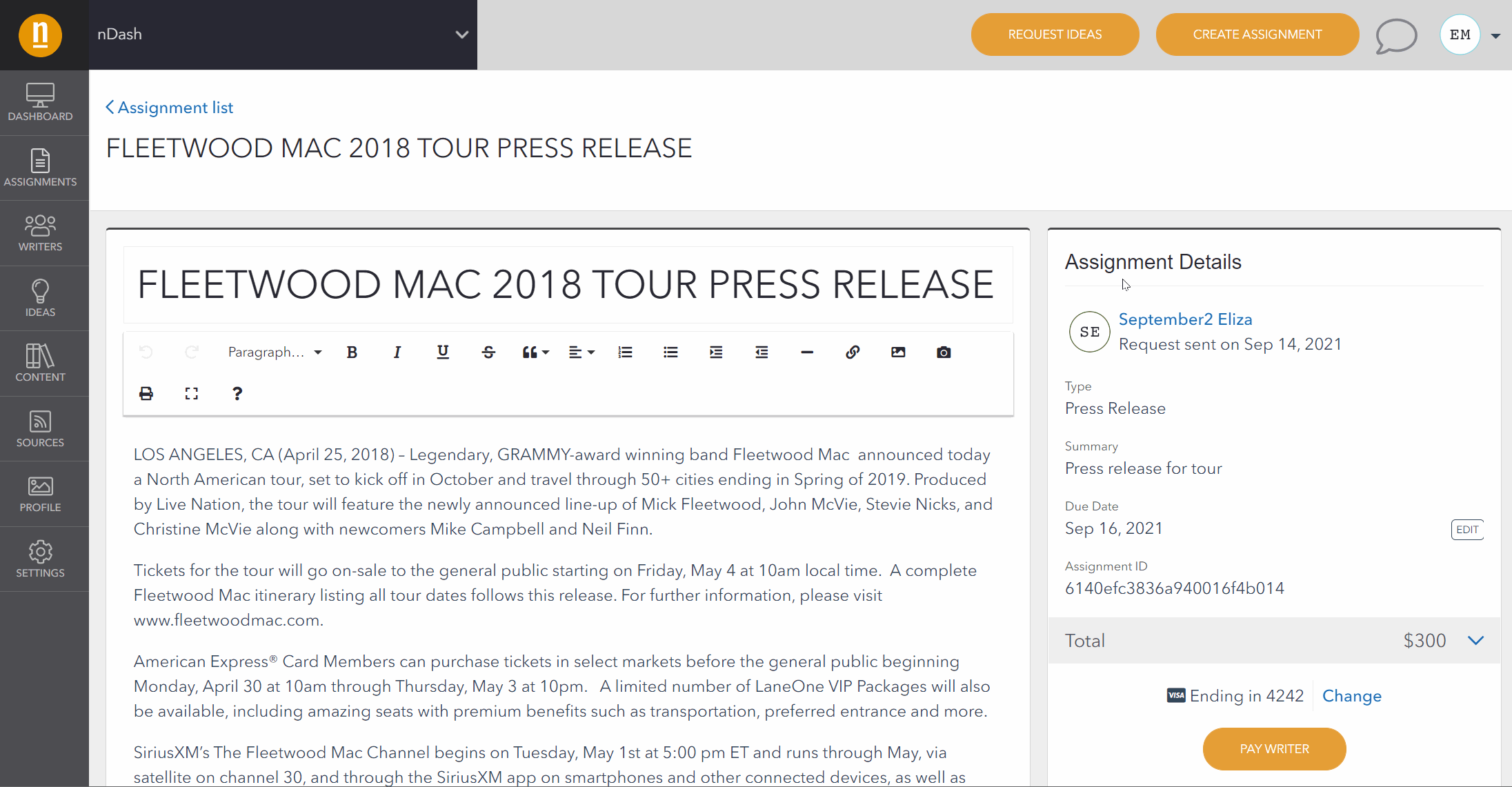Click the Print document icon
This screenshot has width=1512, height=787.
click(146, 393)
